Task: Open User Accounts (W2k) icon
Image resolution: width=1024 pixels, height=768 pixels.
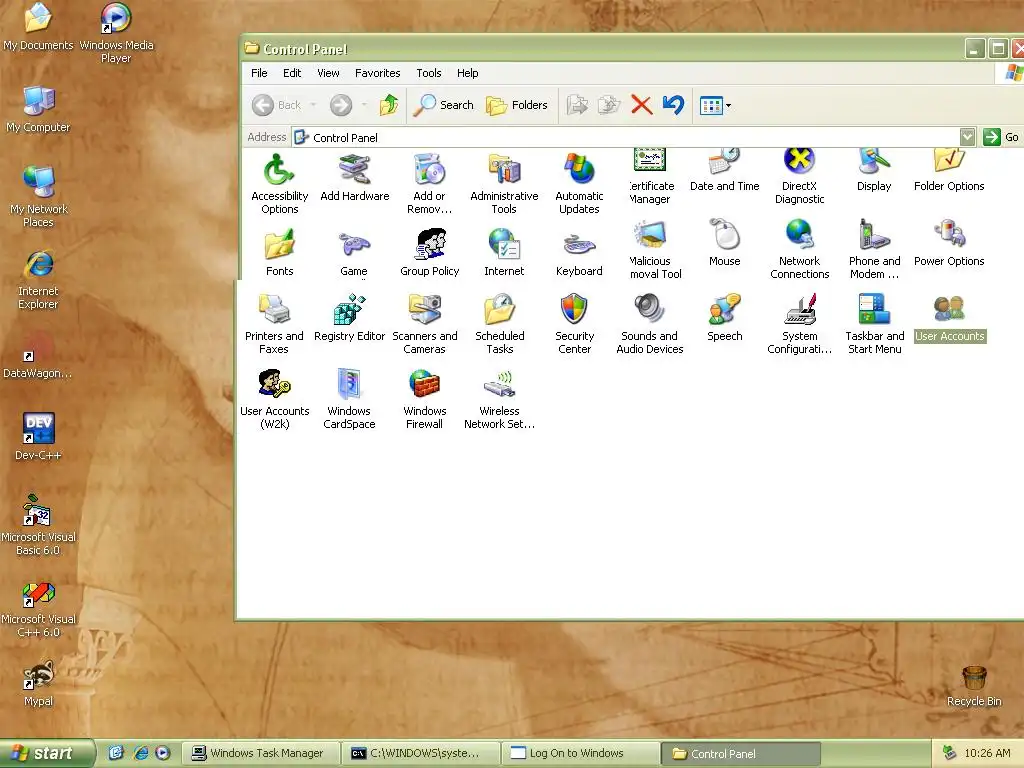Action: coord(274,399)
